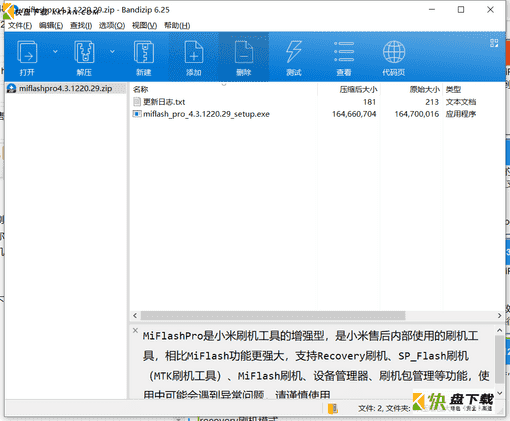
Task: Click the file list horizontal scrollbar thumb
Action: (x=273, y=315)
